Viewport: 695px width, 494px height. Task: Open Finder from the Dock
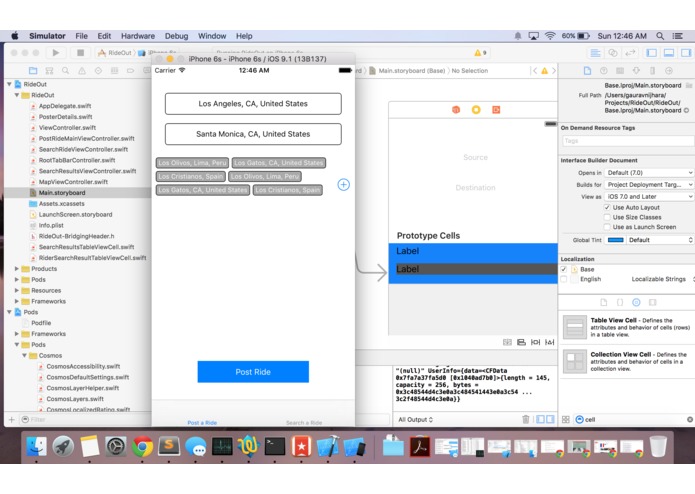click(x=36, y=446)
